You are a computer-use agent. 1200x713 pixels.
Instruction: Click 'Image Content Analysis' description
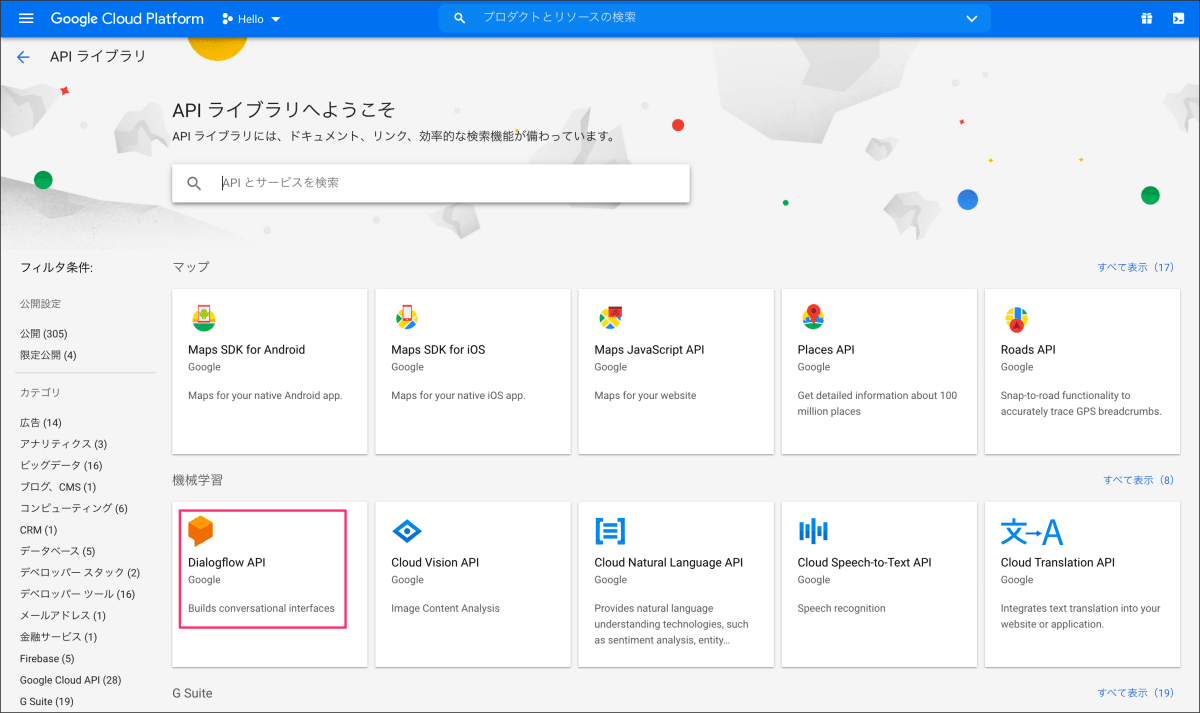pos(445,608)
